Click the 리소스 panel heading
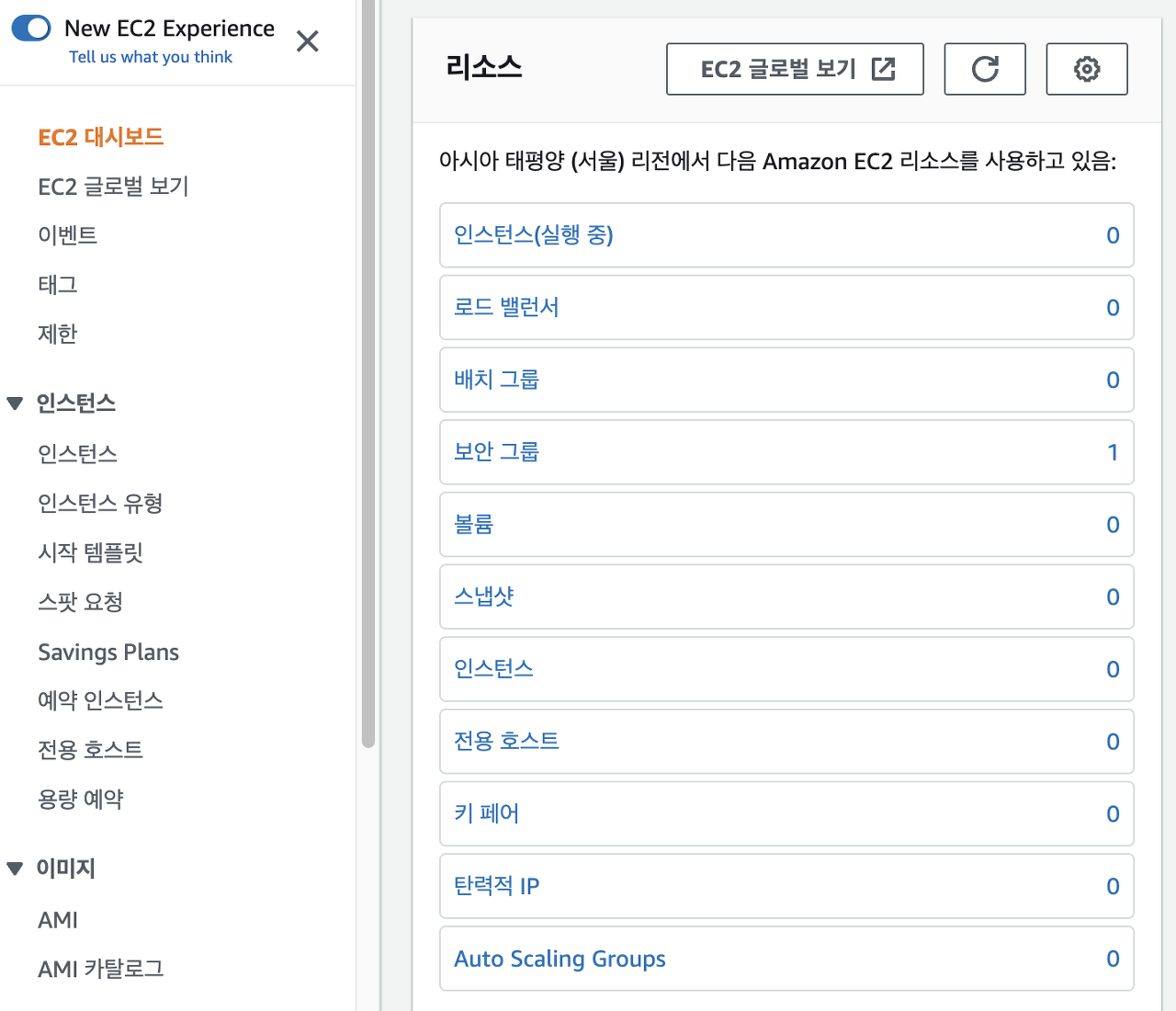1176x1011 pixels. tap(483, 67)
